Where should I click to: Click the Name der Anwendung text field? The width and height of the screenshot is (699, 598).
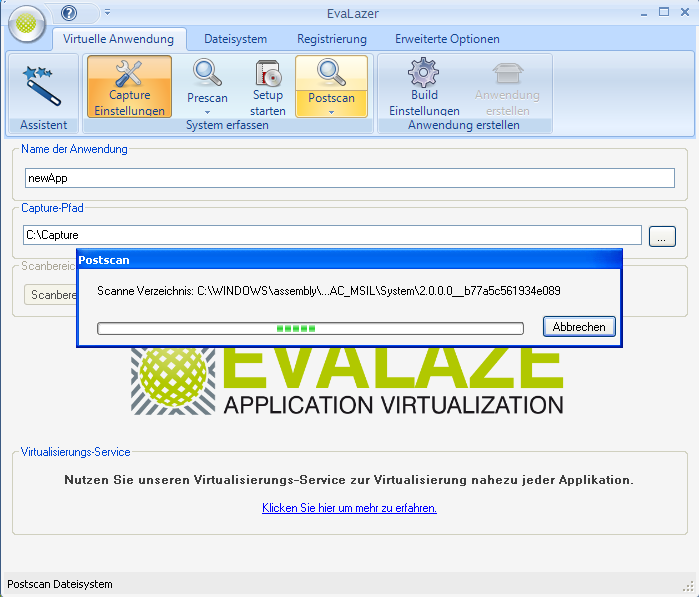(x=349, y=177)
